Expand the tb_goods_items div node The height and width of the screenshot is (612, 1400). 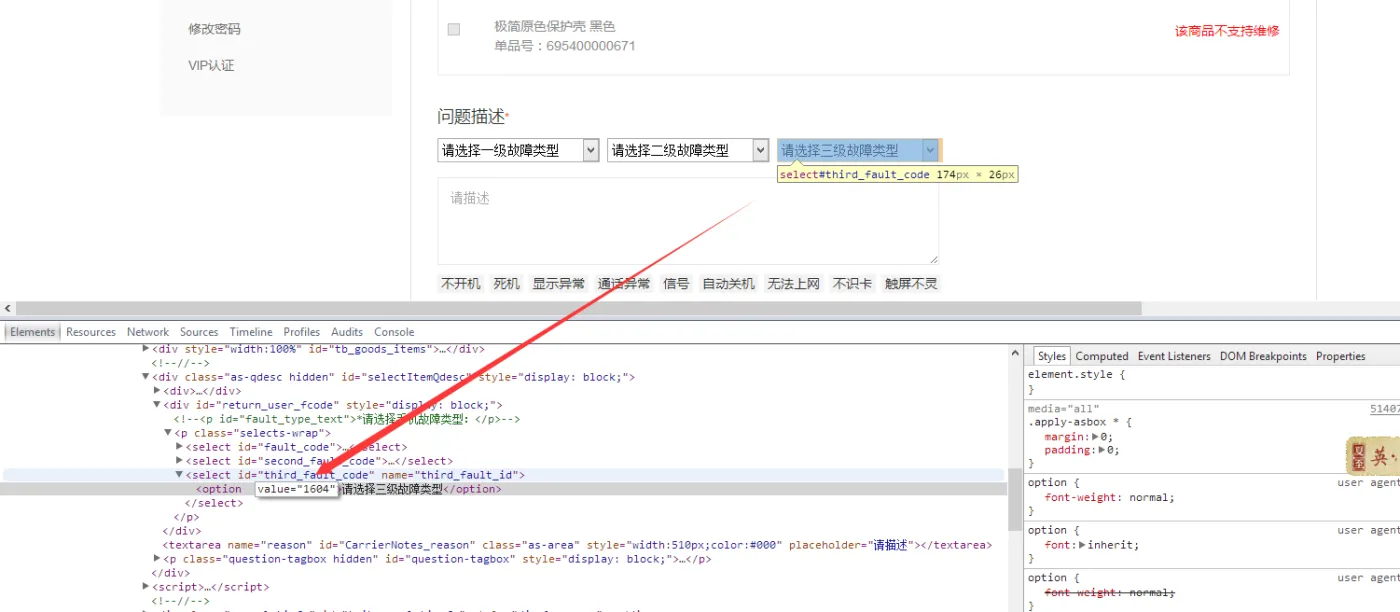coord(146,349)
